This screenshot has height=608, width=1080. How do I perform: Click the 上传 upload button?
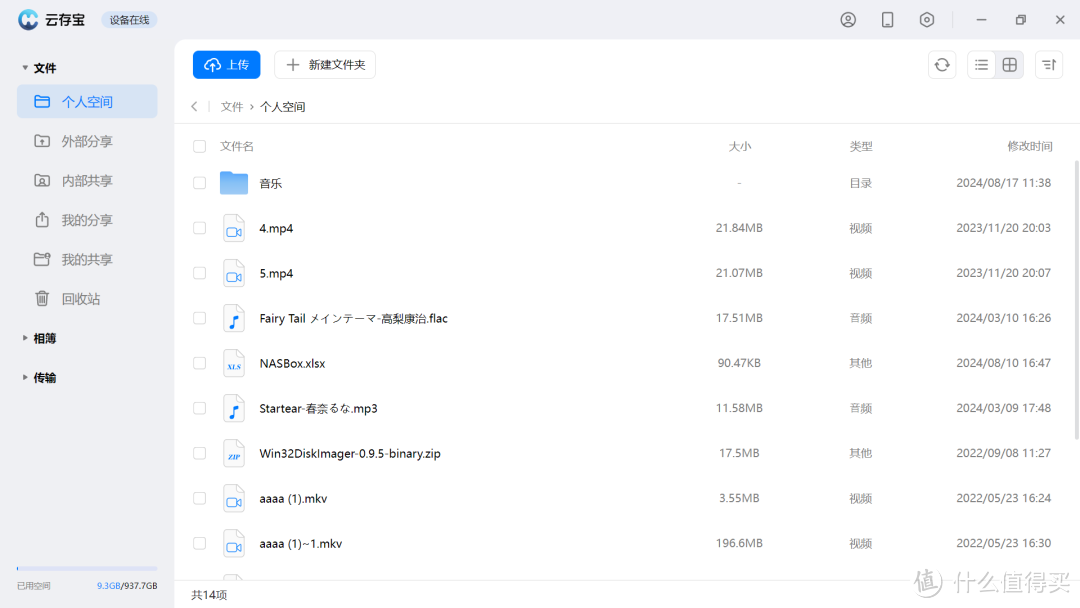click(226, 64)
